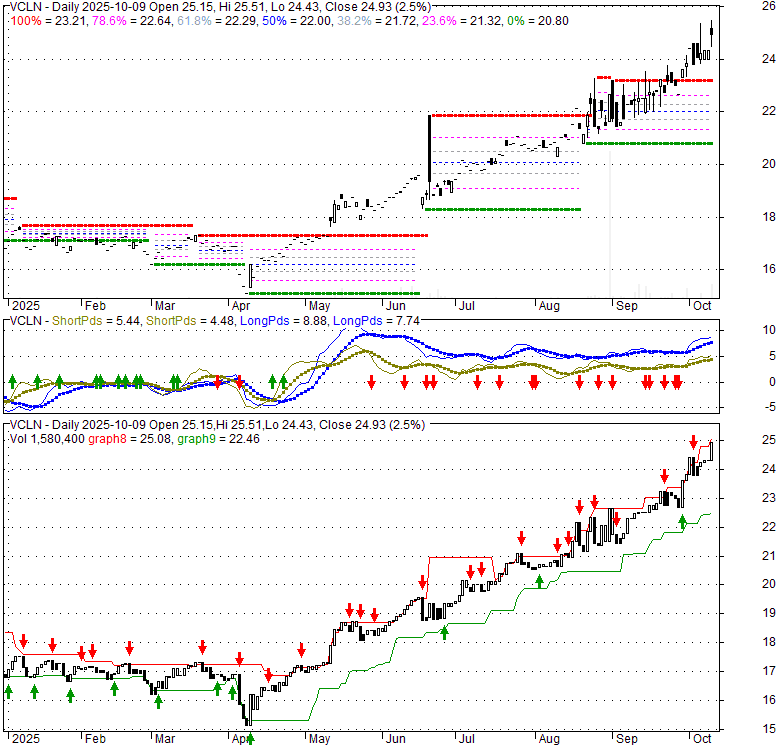Screen dimensions: 780x745
Task: Select the green graph9 = 22.46 label
Action: pos(218,439)
